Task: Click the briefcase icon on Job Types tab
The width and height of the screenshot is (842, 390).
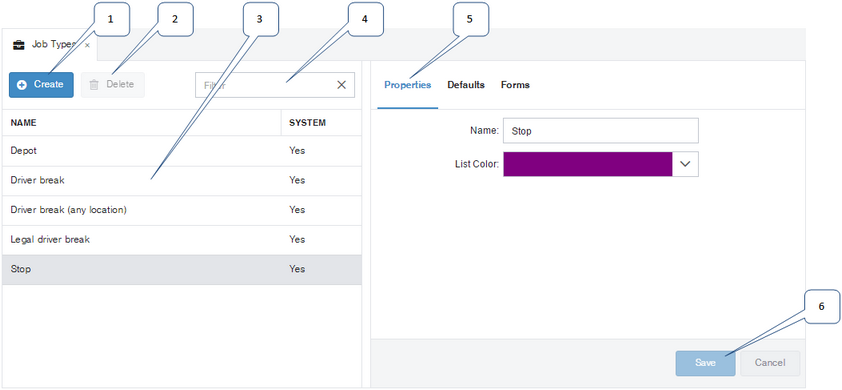Action: tap(19, 45)
